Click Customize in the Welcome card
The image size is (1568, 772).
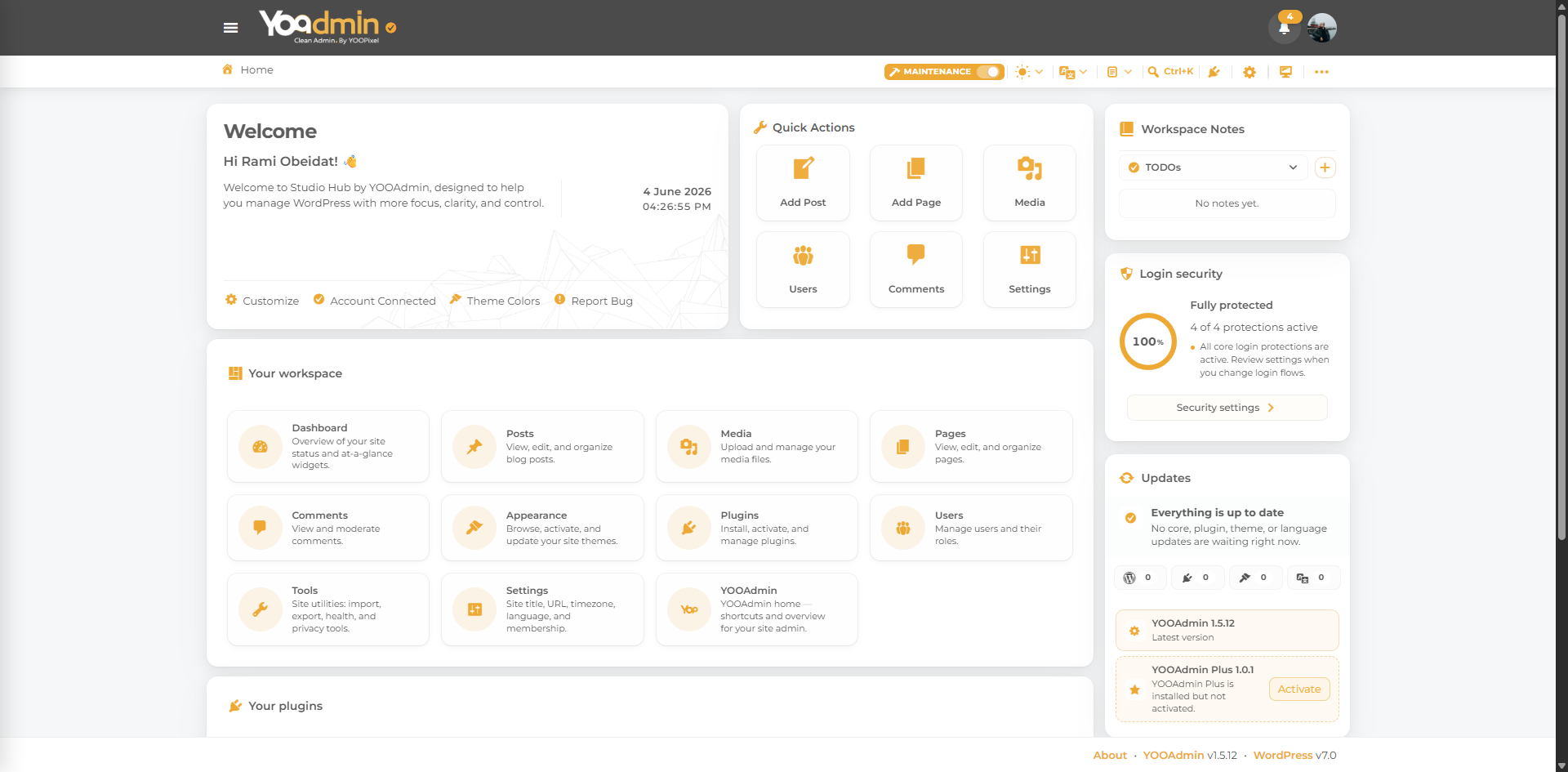[262, 301]
